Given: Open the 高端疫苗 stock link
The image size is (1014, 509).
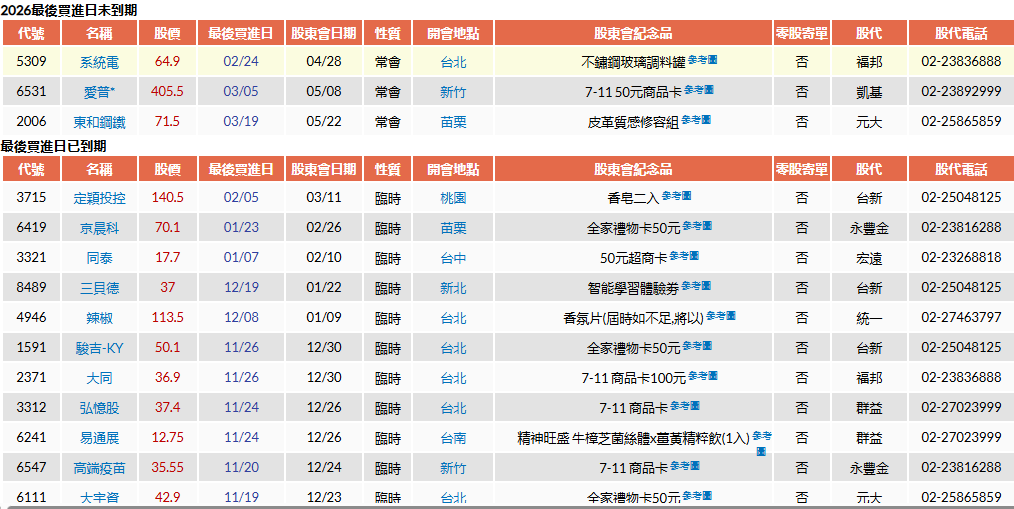Looking at the screenshot, I should point(100,468).
